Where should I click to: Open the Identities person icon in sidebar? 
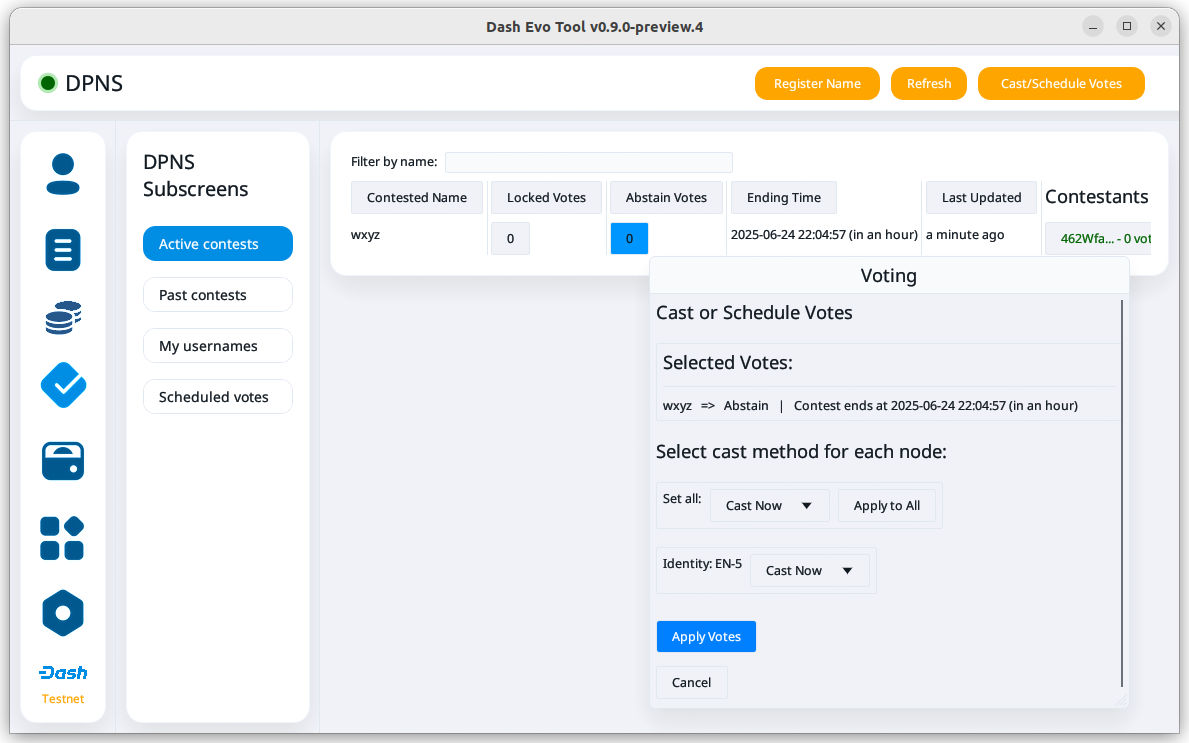coord(63,174)
